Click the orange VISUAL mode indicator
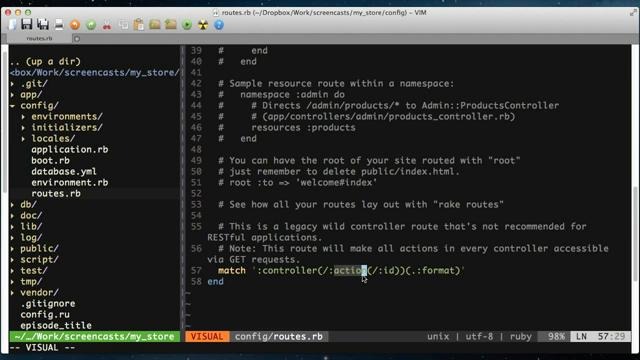 (207, 337)
